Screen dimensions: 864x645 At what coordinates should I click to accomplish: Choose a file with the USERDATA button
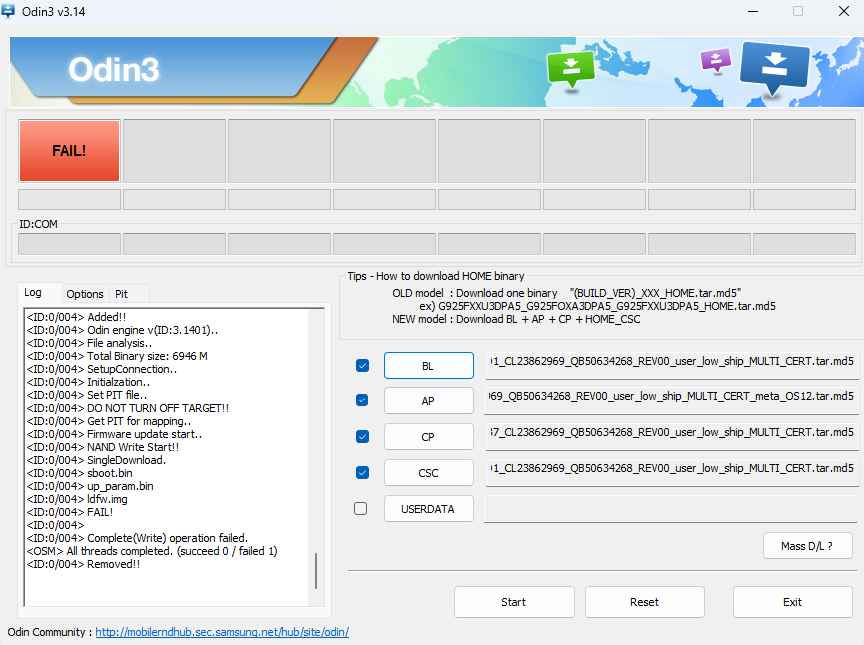click(x=428, y=509)
